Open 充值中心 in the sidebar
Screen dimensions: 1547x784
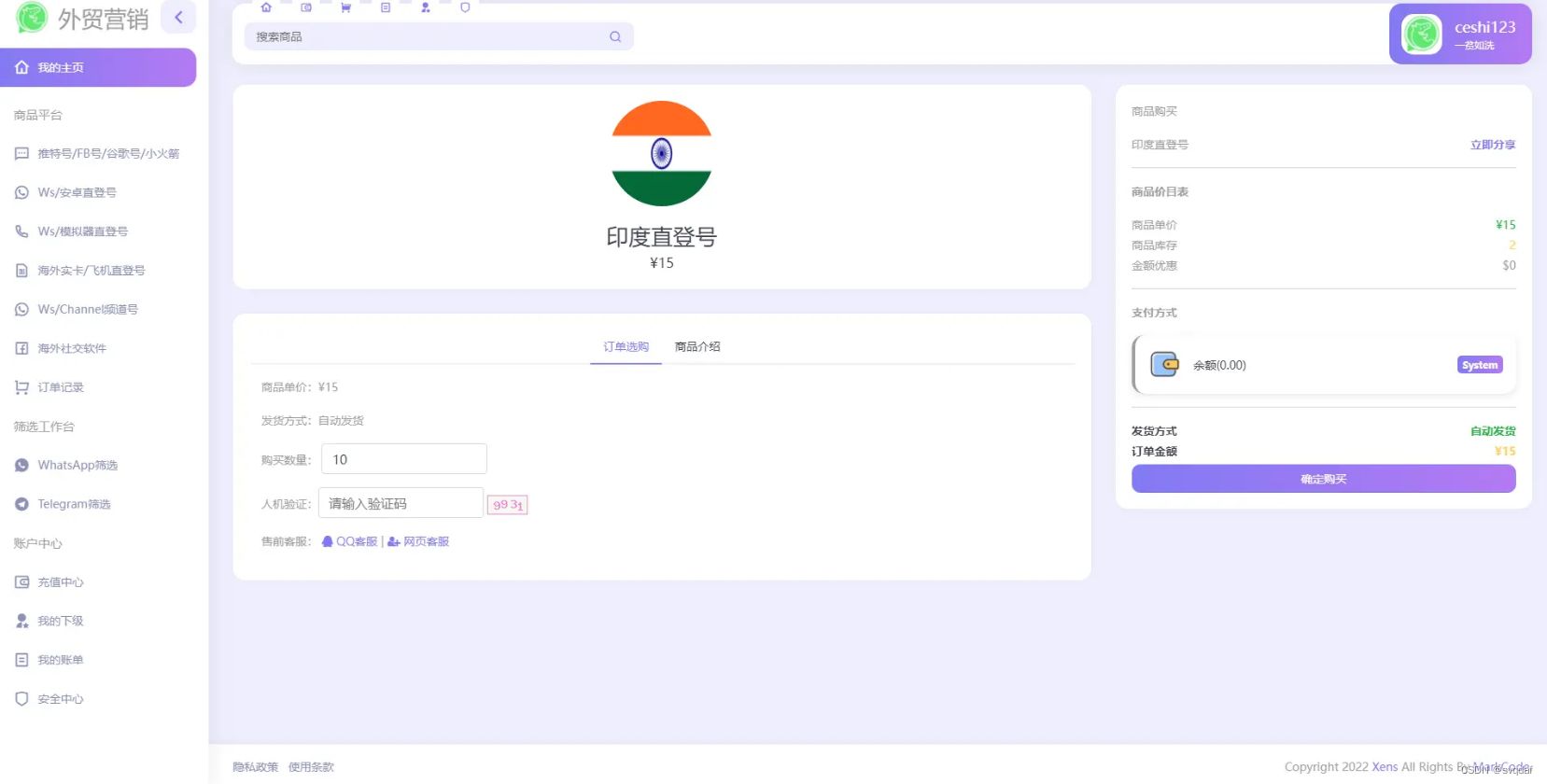[x=98, y=582]
